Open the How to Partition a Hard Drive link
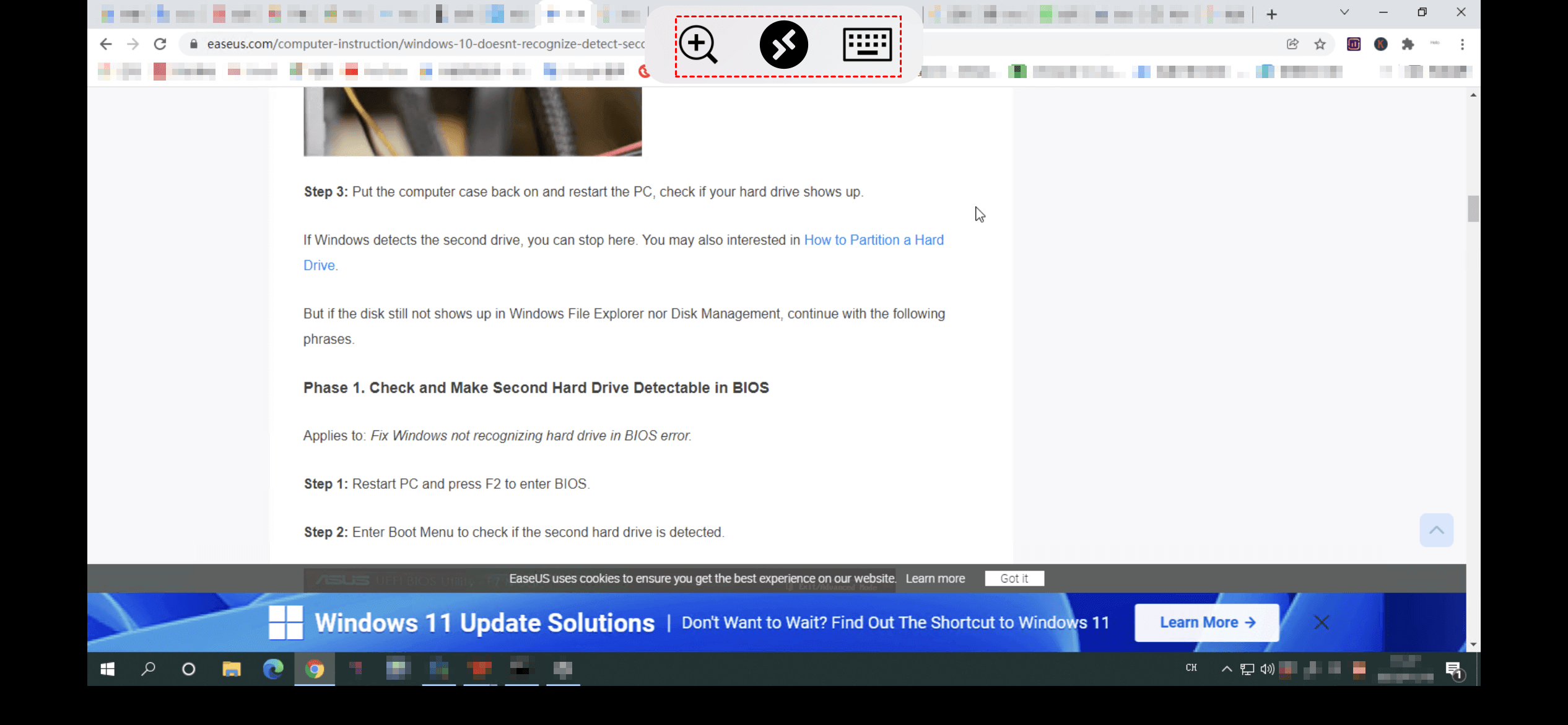 pos(873,240)
